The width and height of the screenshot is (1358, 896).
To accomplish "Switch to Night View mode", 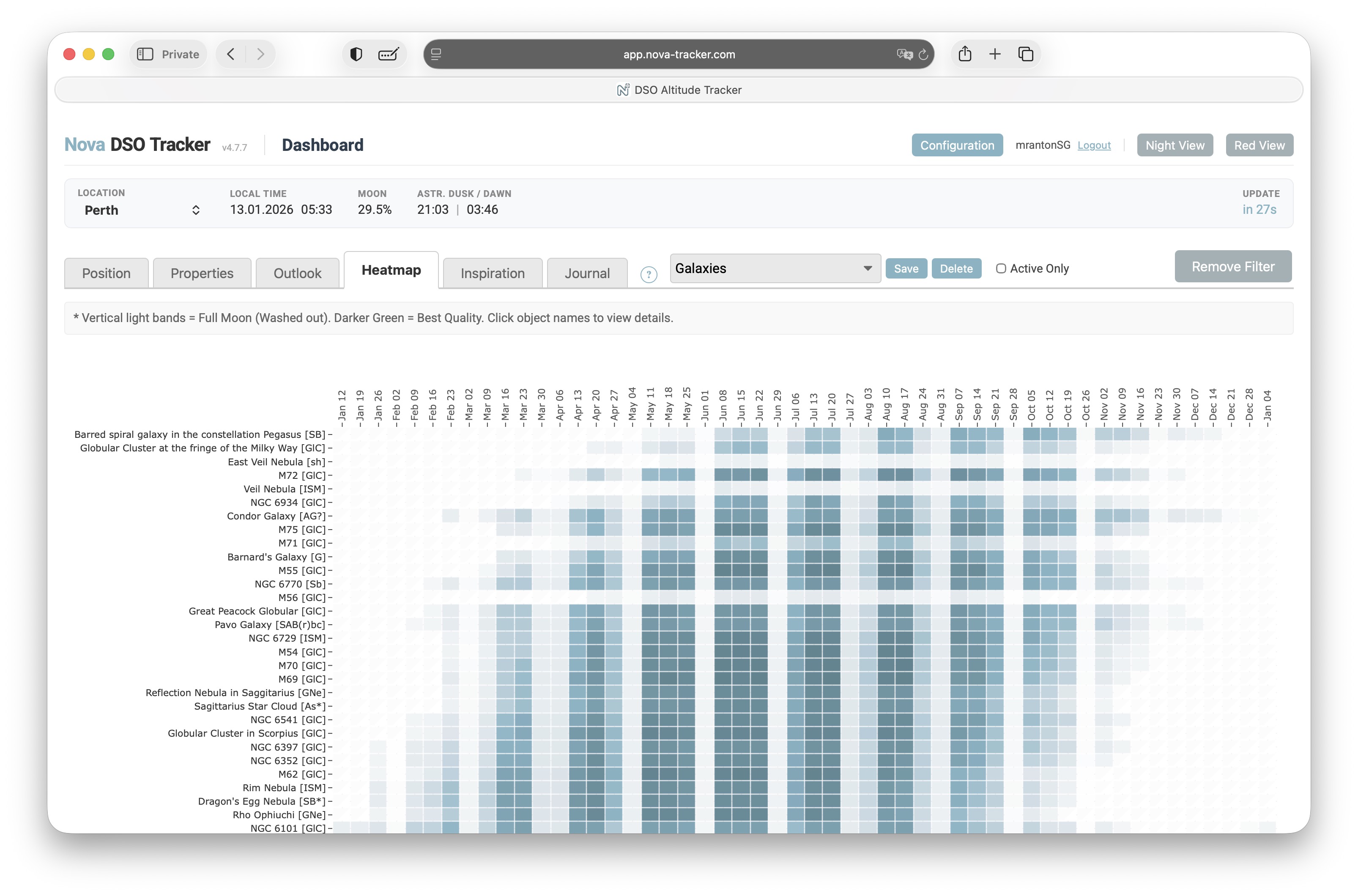I will click(1175, 145).
